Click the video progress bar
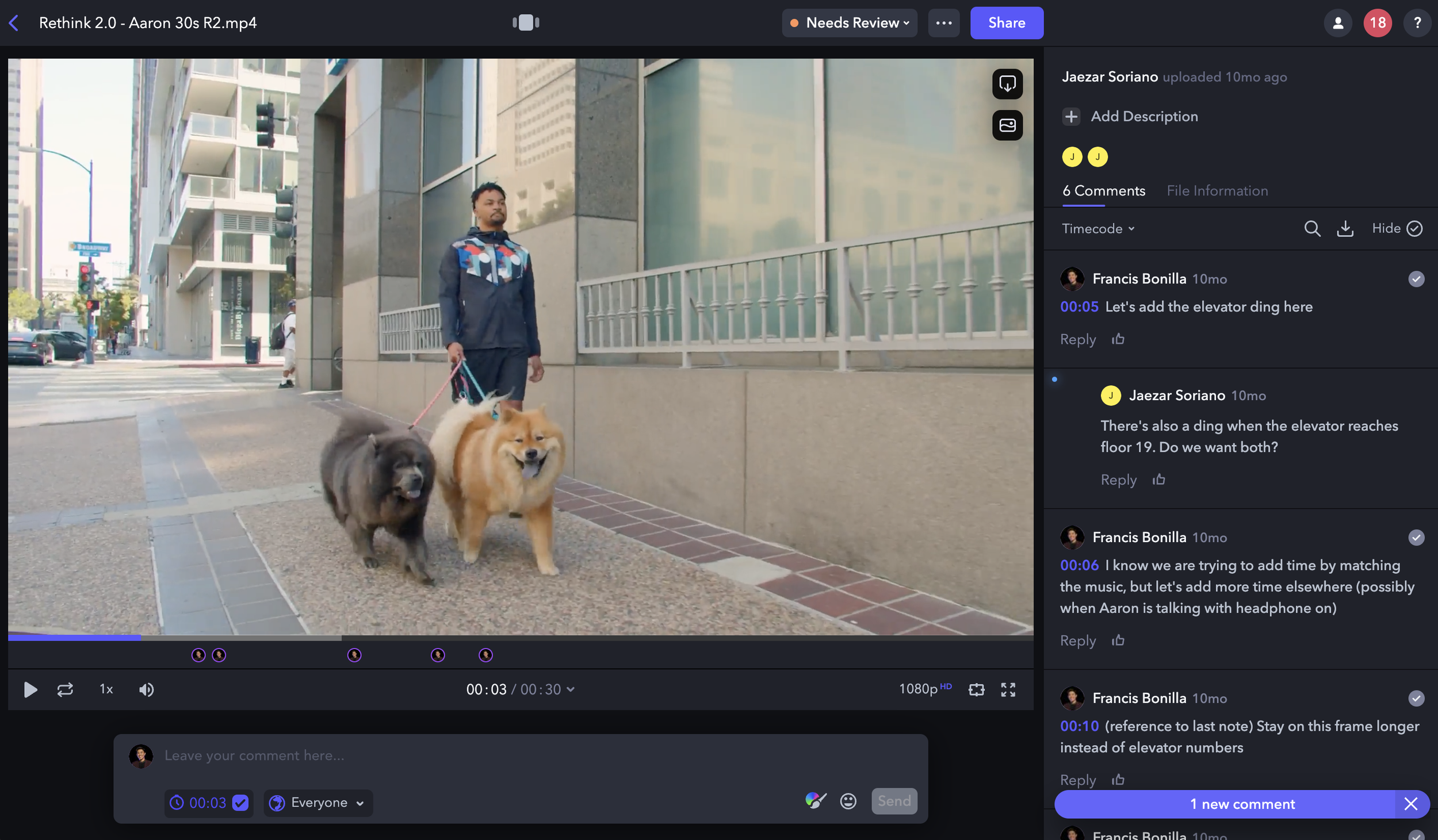Viewport: 1438px width, 840px height. (x=518, y=638)
